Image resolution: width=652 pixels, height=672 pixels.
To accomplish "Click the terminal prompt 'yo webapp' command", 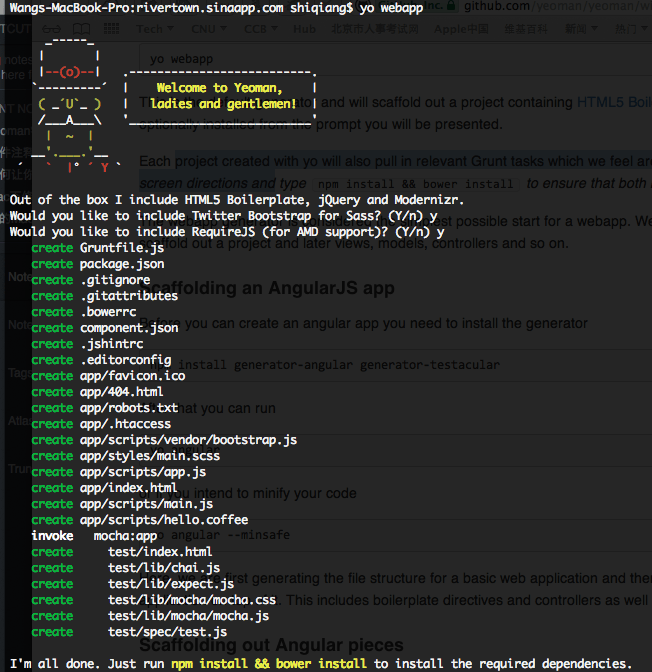I will pos(391,8).
